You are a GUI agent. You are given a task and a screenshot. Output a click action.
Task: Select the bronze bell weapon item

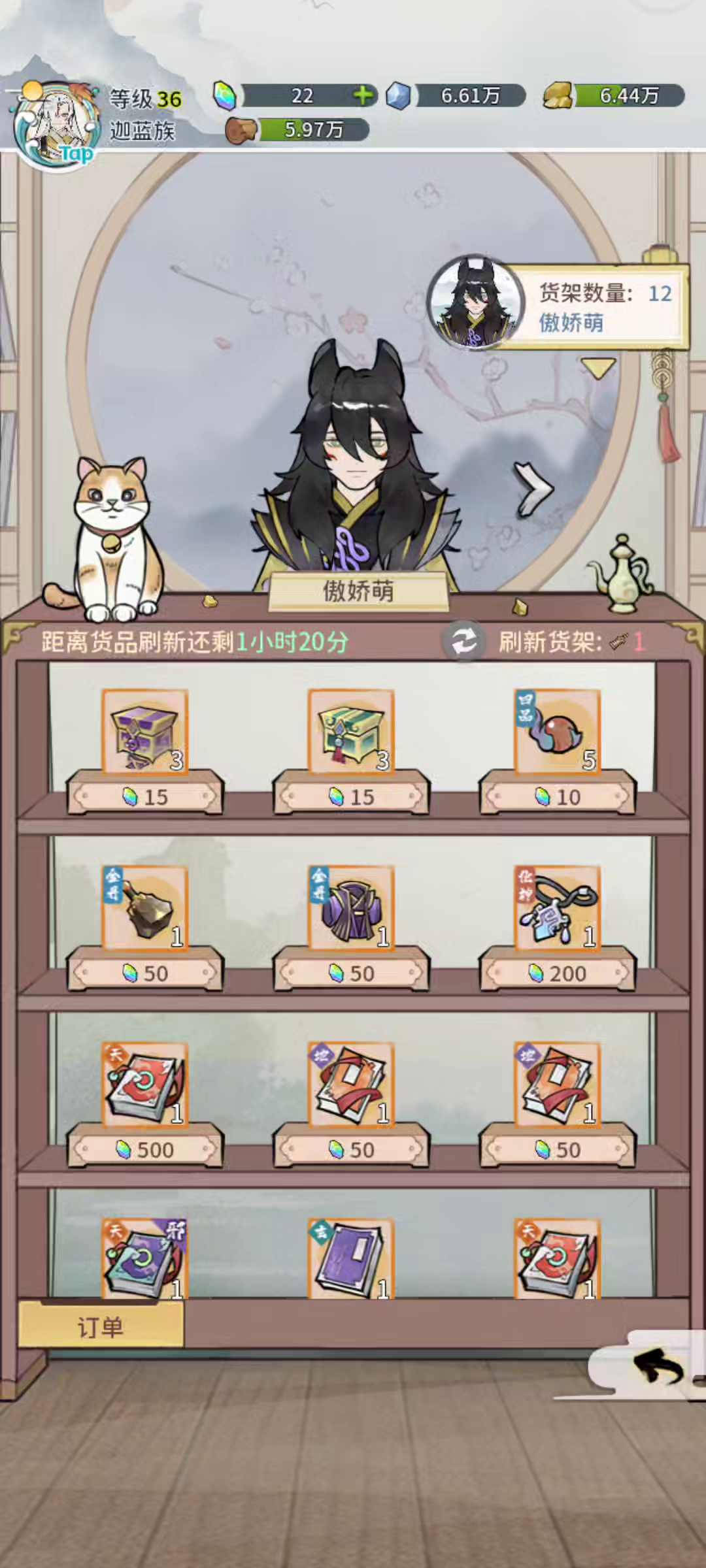coord(145,908)
